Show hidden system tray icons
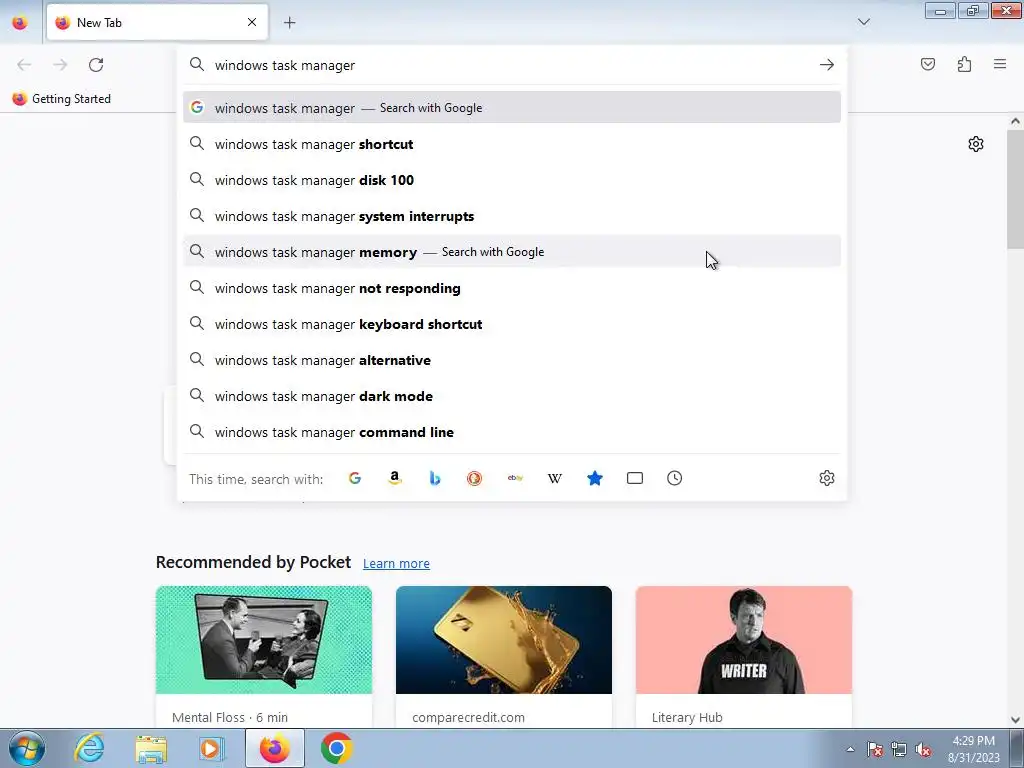The height and width of the screenshot is (768, 1024). 850,749
